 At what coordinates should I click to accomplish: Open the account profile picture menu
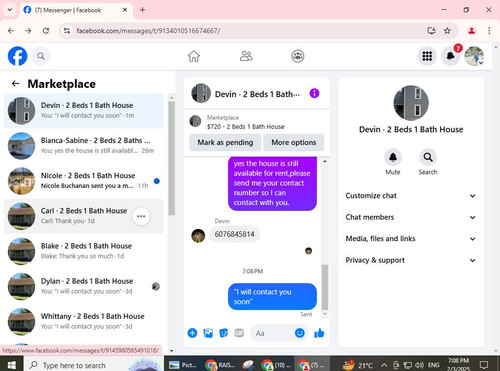(474, 56)
